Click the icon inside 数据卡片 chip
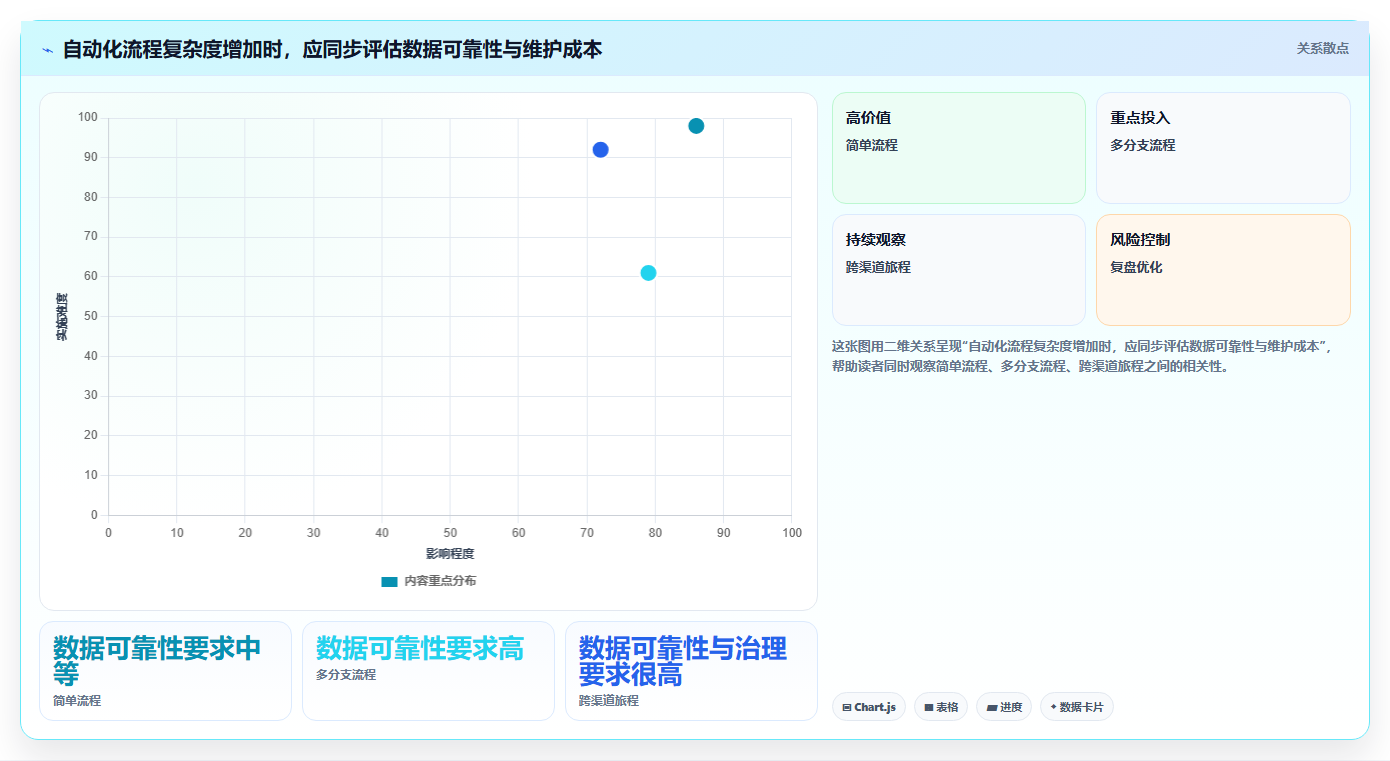Image resolution: width=1390 pixels, height=761 pixels. point(1053,707)
